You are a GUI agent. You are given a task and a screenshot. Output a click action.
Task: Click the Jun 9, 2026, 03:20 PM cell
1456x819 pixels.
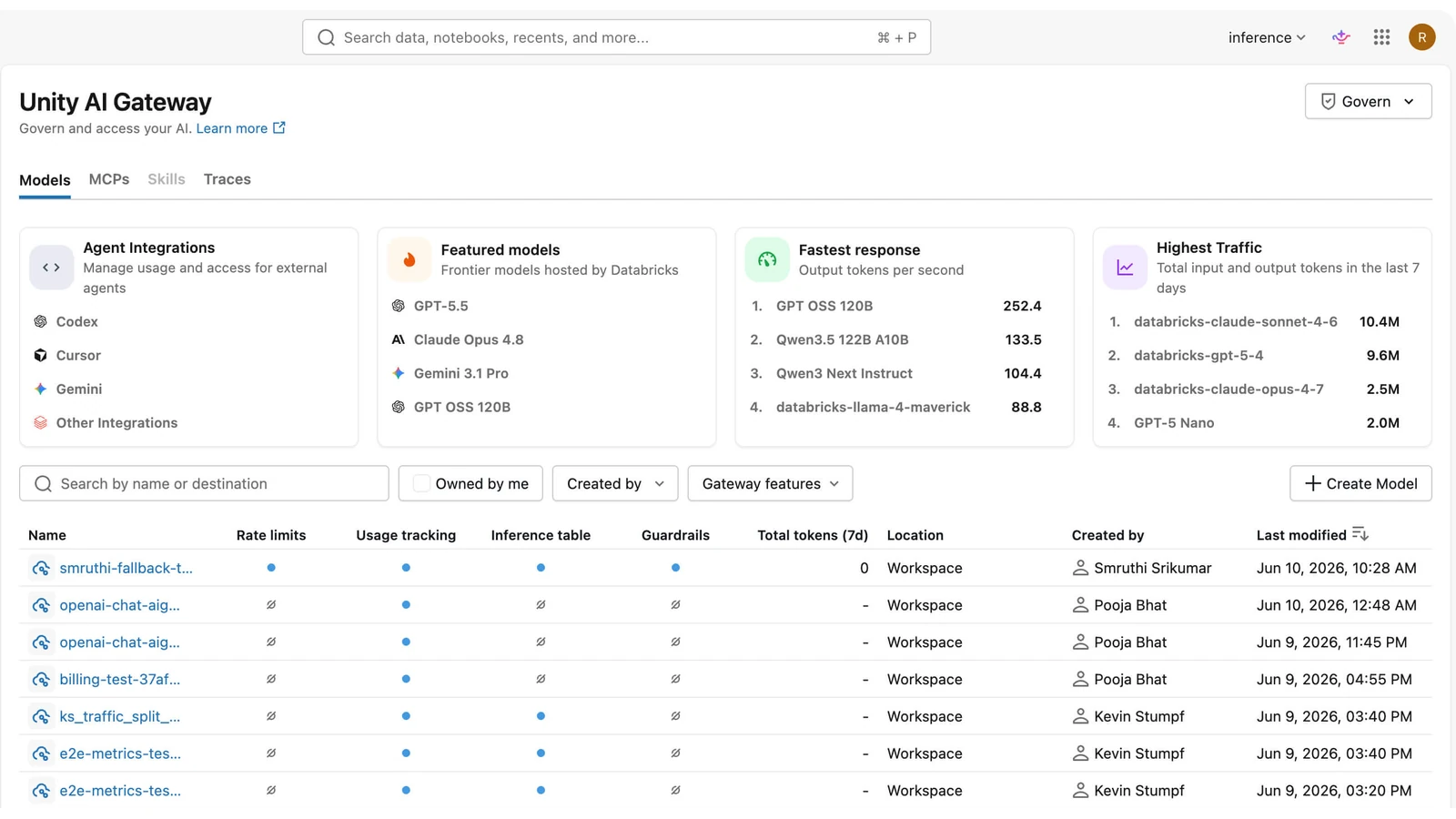[x=1334, y=792]
